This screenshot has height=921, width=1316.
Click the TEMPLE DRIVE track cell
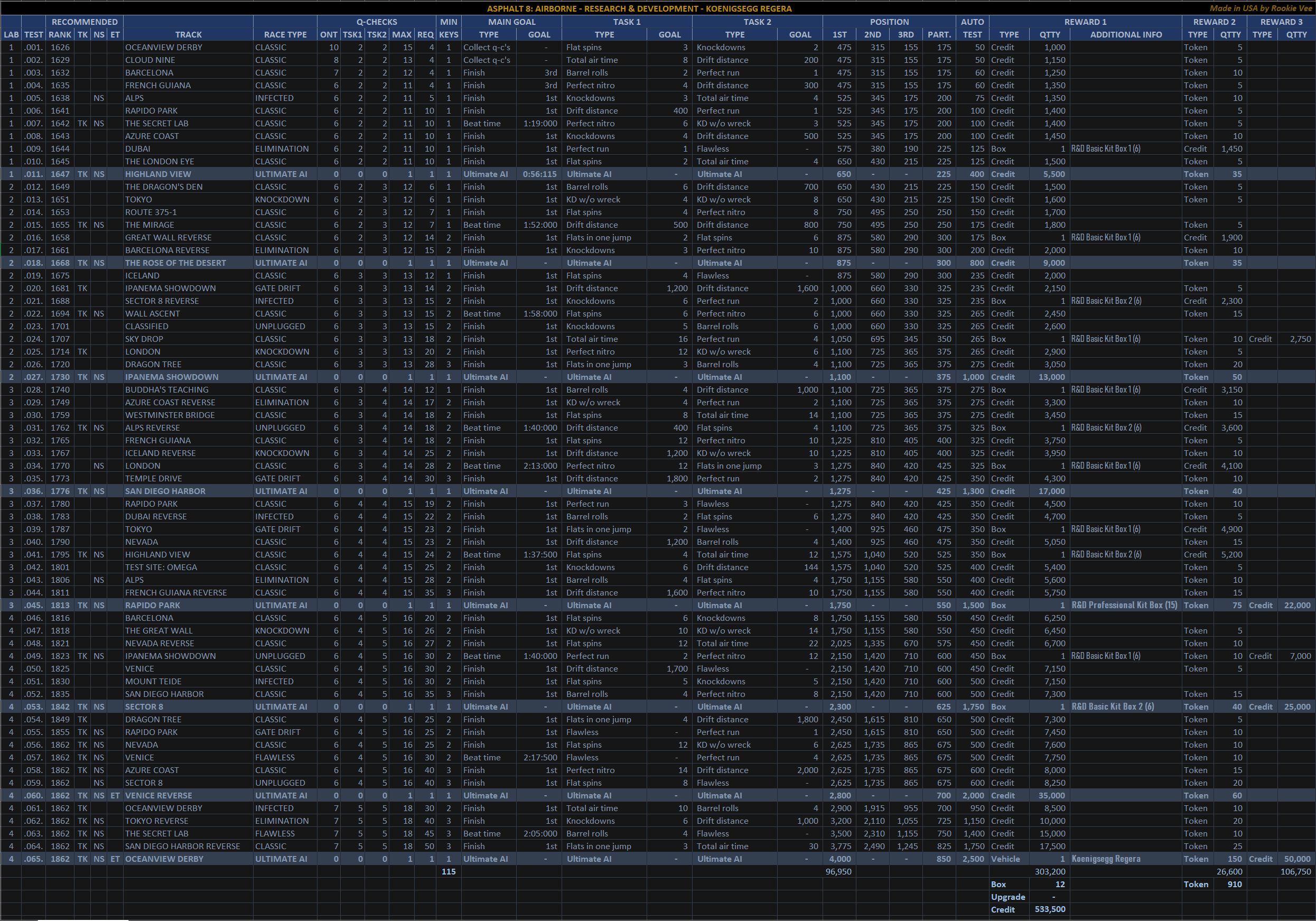pos(188,478)
